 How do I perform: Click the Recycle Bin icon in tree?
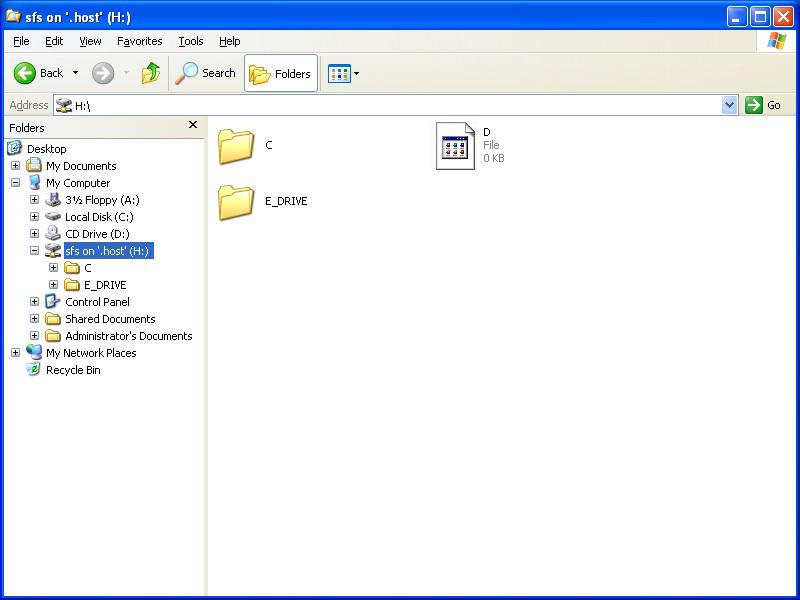tap(34, 369)
